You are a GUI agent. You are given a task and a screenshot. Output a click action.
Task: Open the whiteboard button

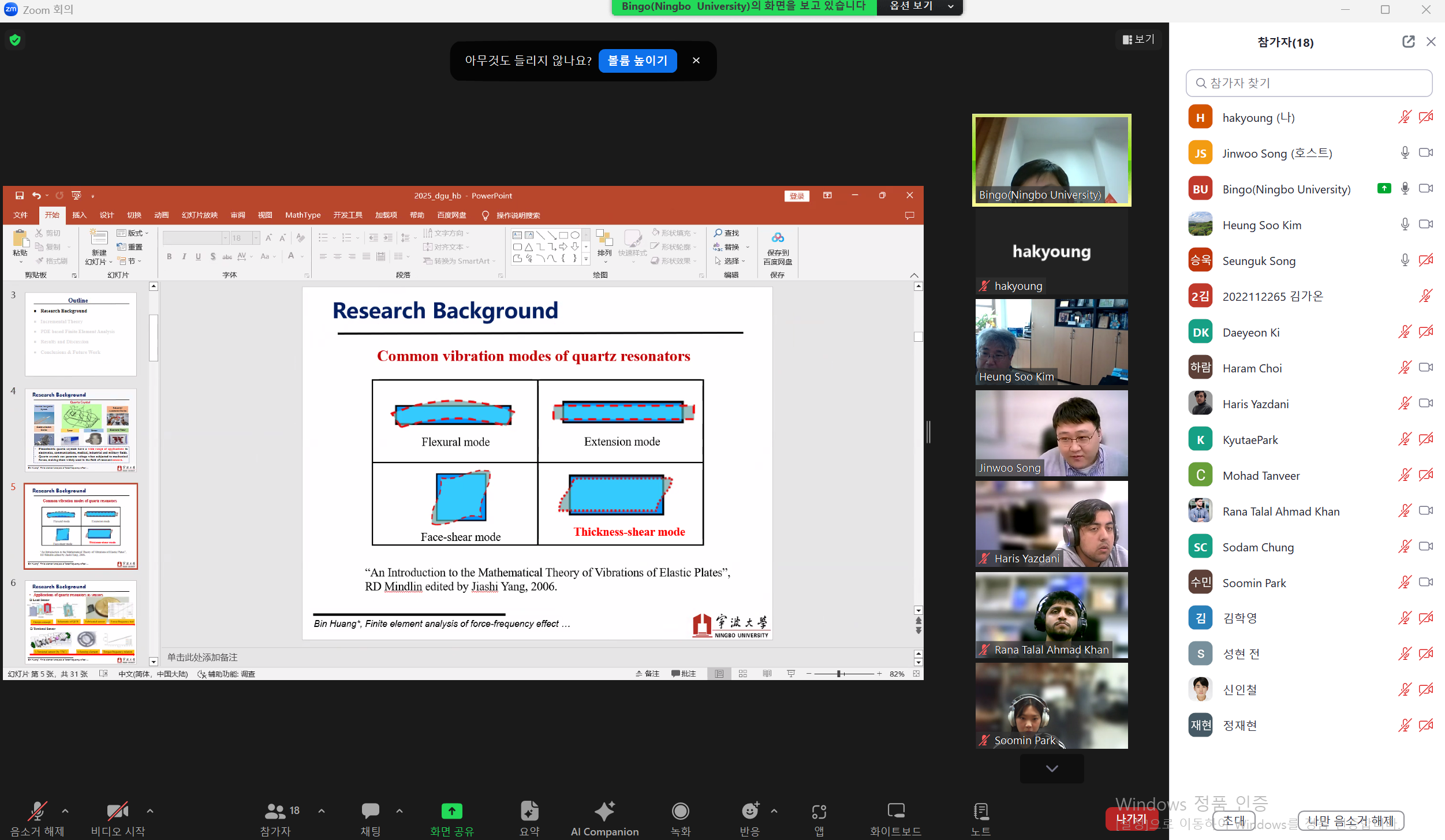click(896, 818)
